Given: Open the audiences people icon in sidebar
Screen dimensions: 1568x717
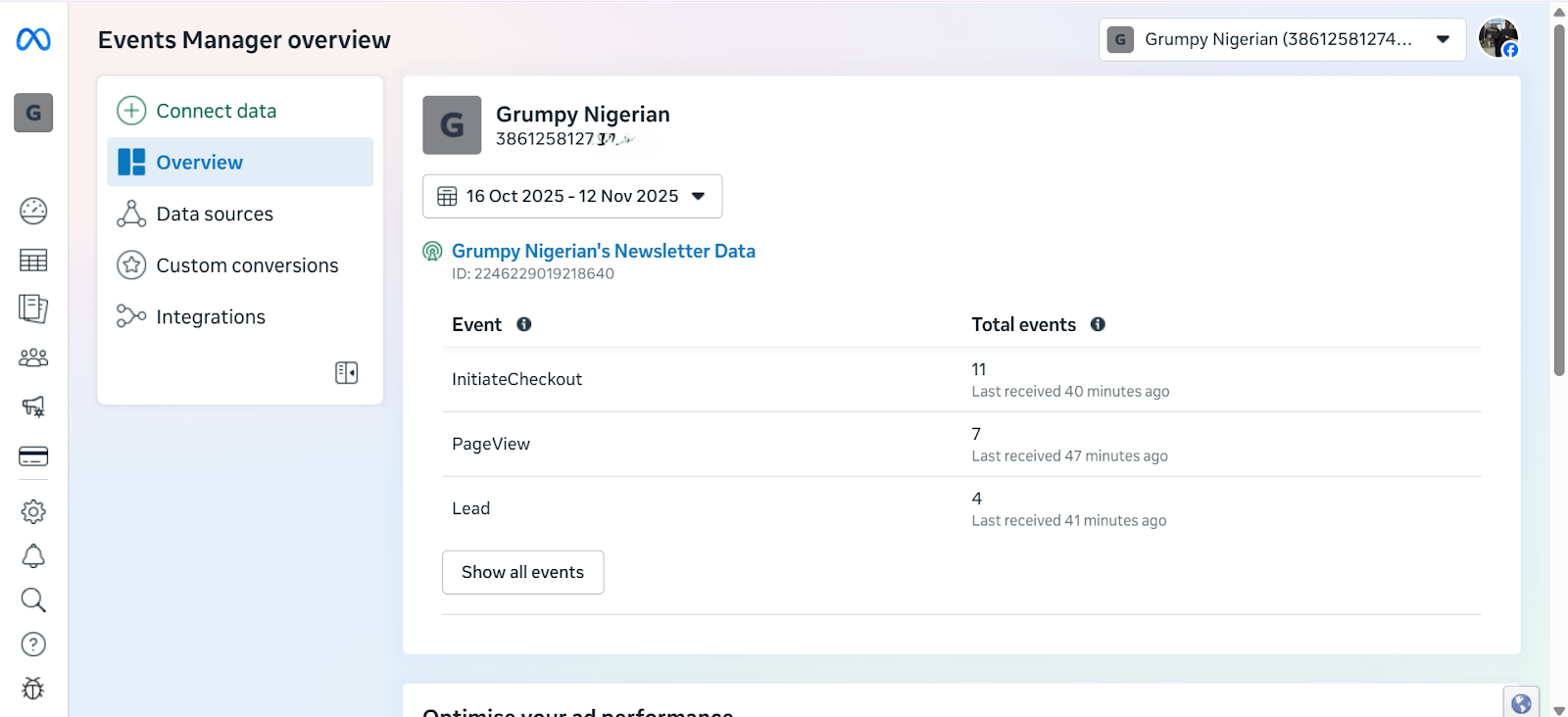Looking at the screenshot, I should point(33,358).
